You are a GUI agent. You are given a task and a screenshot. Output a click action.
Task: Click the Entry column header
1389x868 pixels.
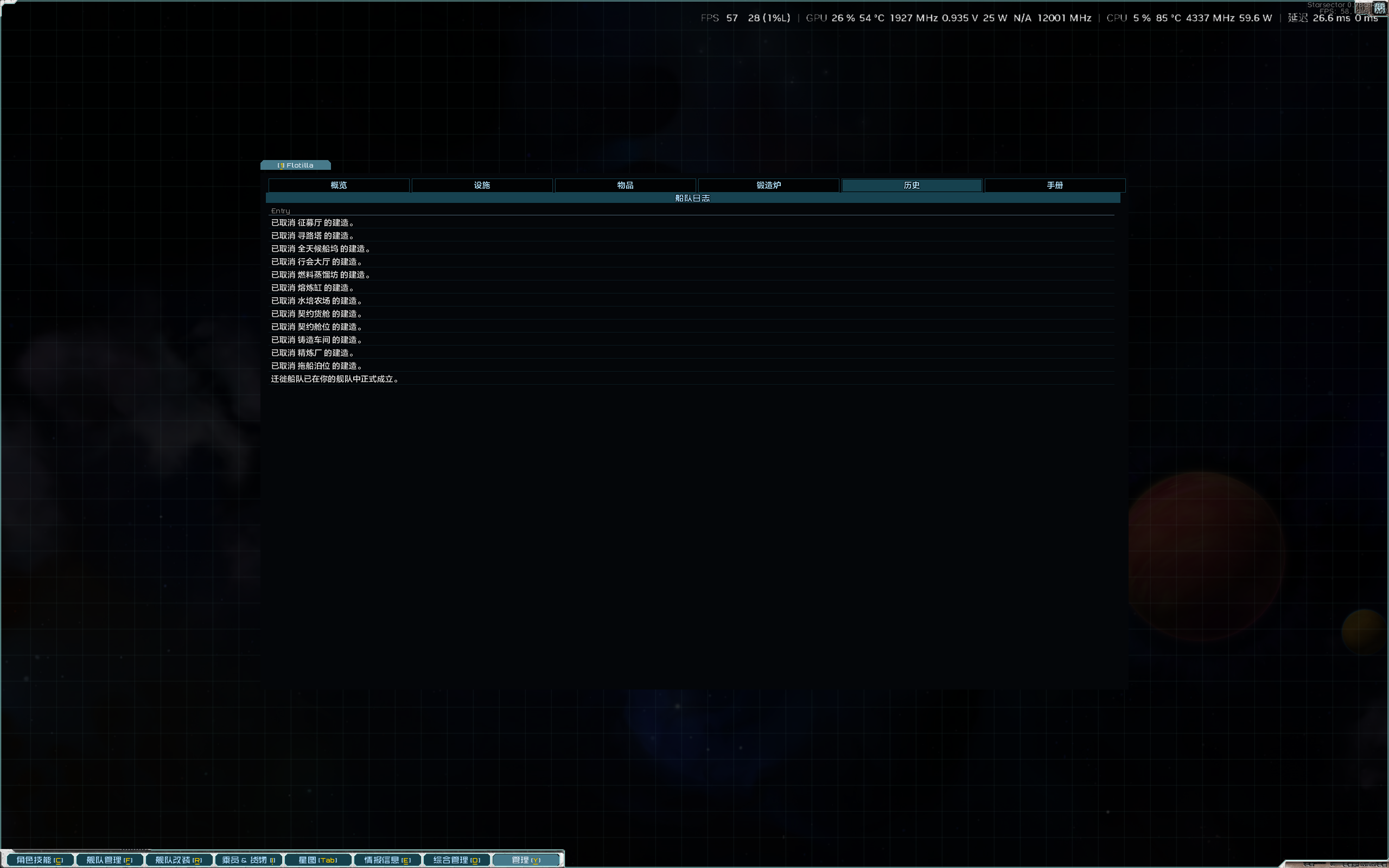pos(281,210)
